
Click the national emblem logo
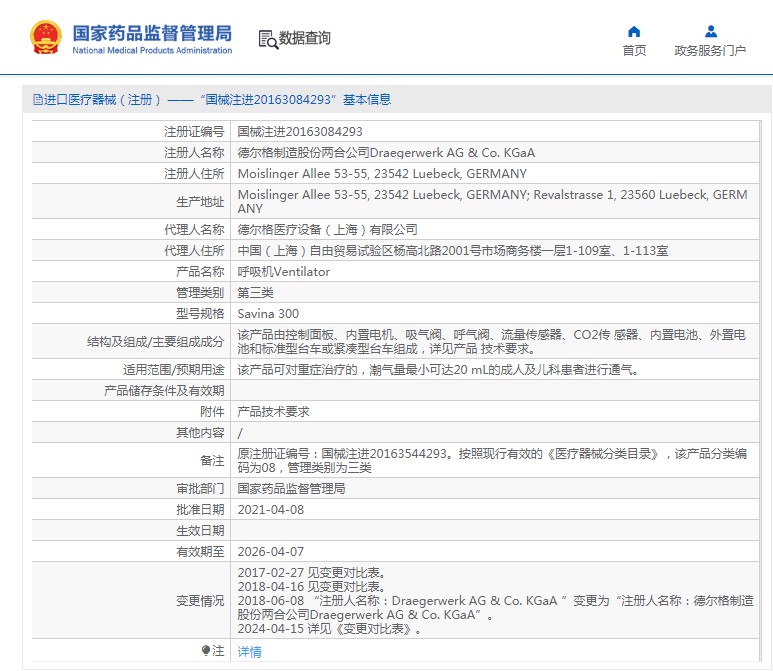point(46,37)
